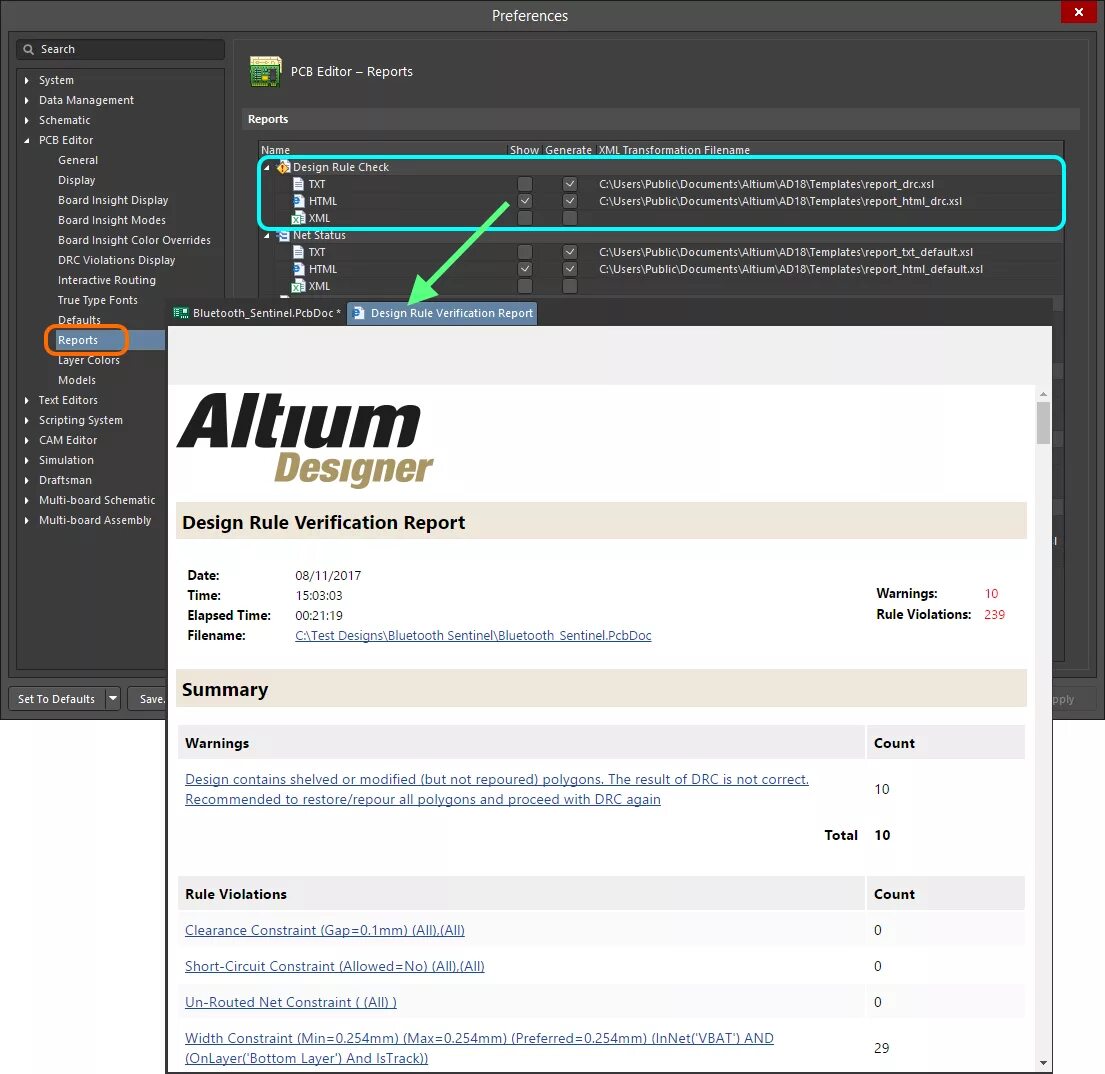
Task: Collapse the Design Rule Check report group
Action: coord(266,167)
